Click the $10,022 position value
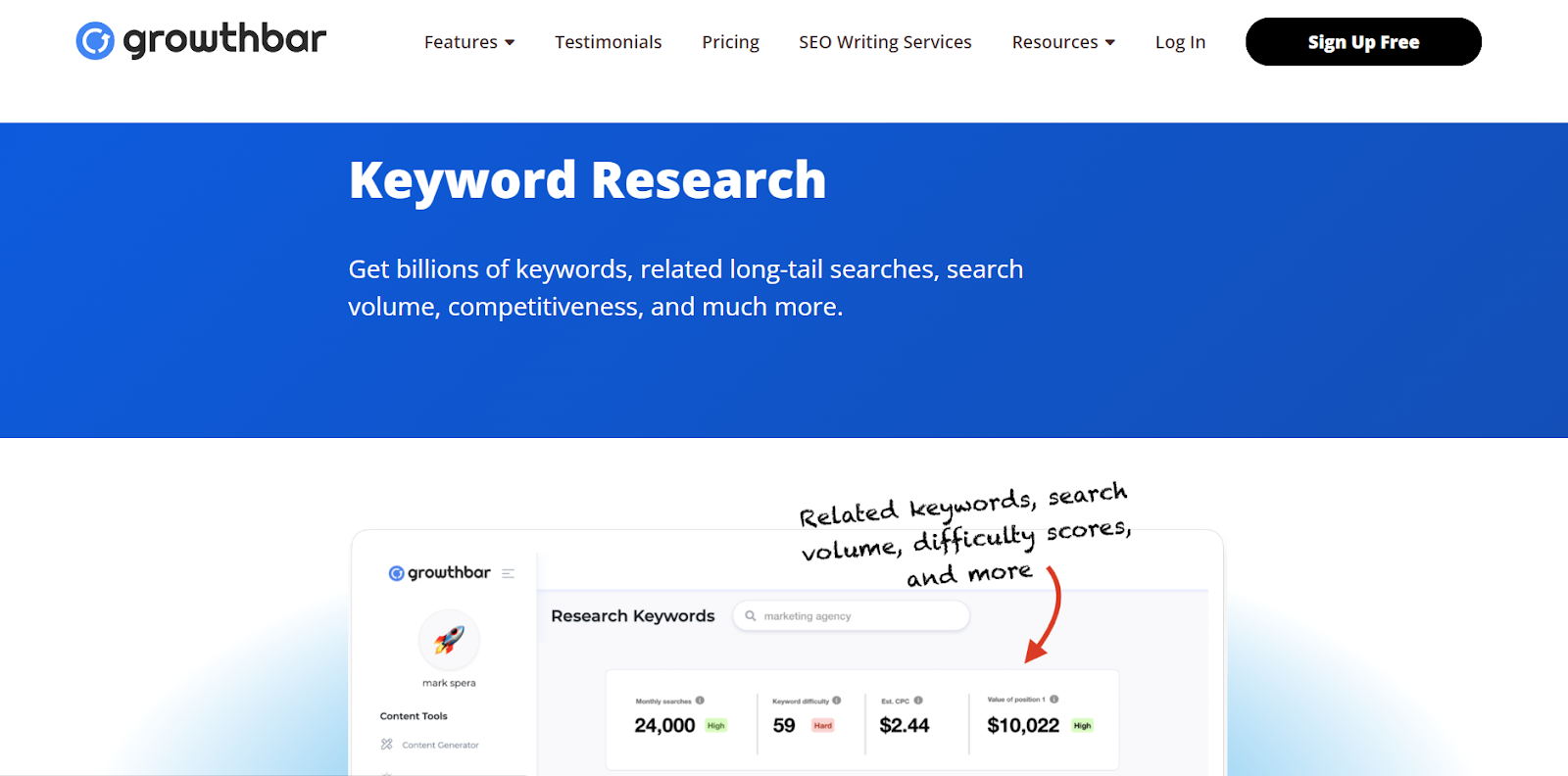The image size is (1568, 776). coord(1023,726)
